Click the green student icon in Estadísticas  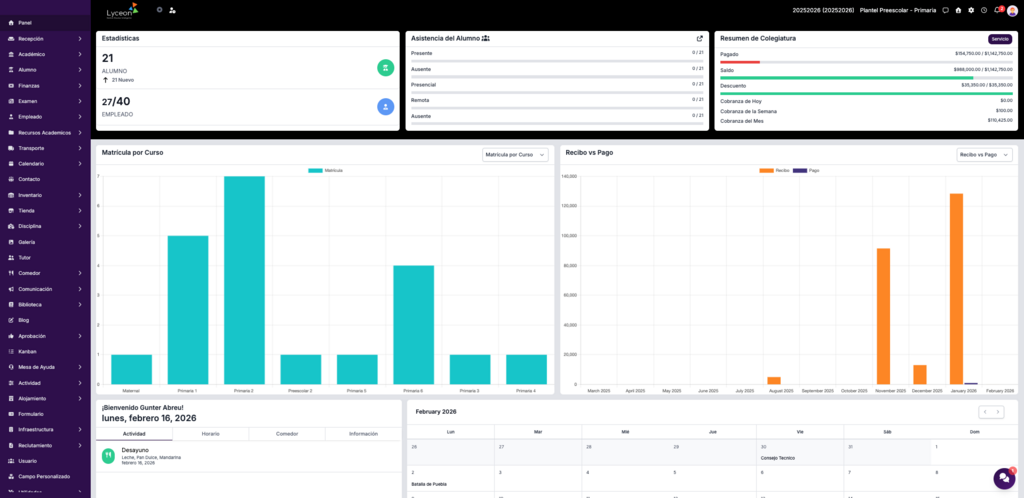385,67
